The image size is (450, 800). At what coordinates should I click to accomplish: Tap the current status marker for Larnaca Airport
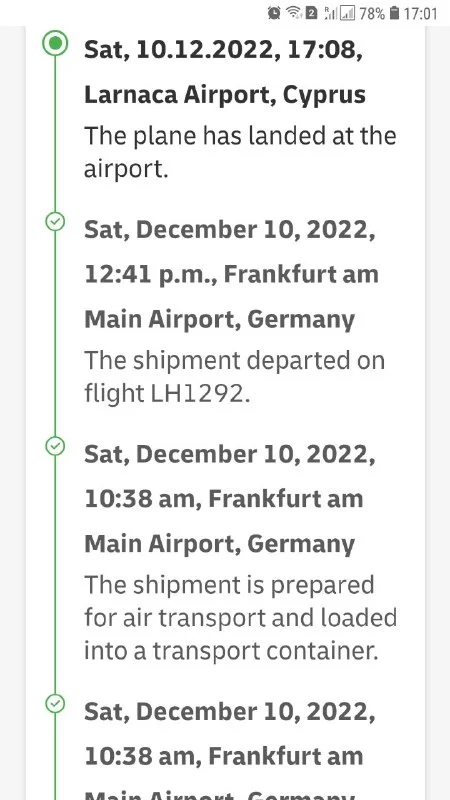tap(55, 43)
